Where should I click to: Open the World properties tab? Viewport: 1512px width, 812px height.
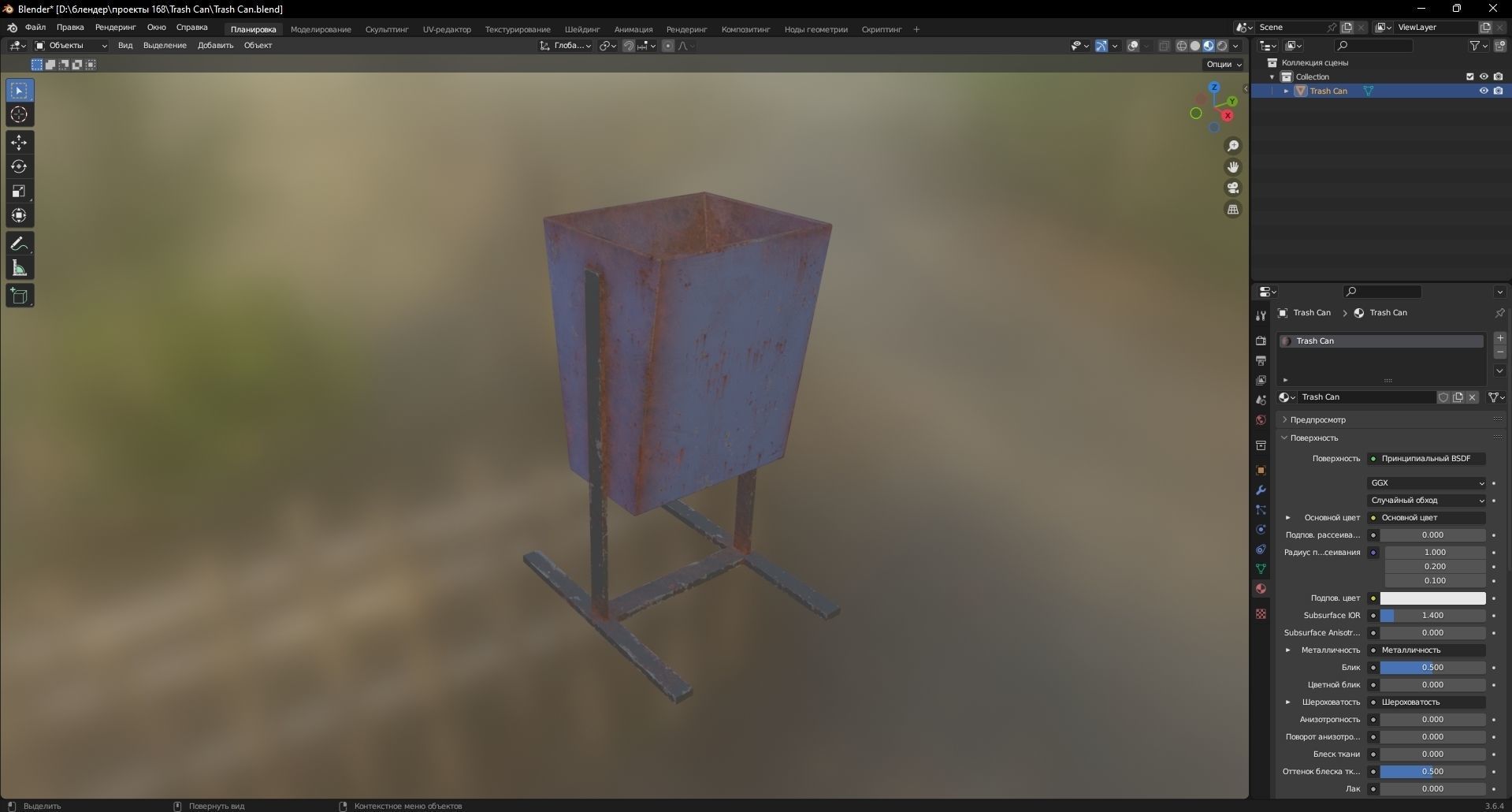point(1261,419)
